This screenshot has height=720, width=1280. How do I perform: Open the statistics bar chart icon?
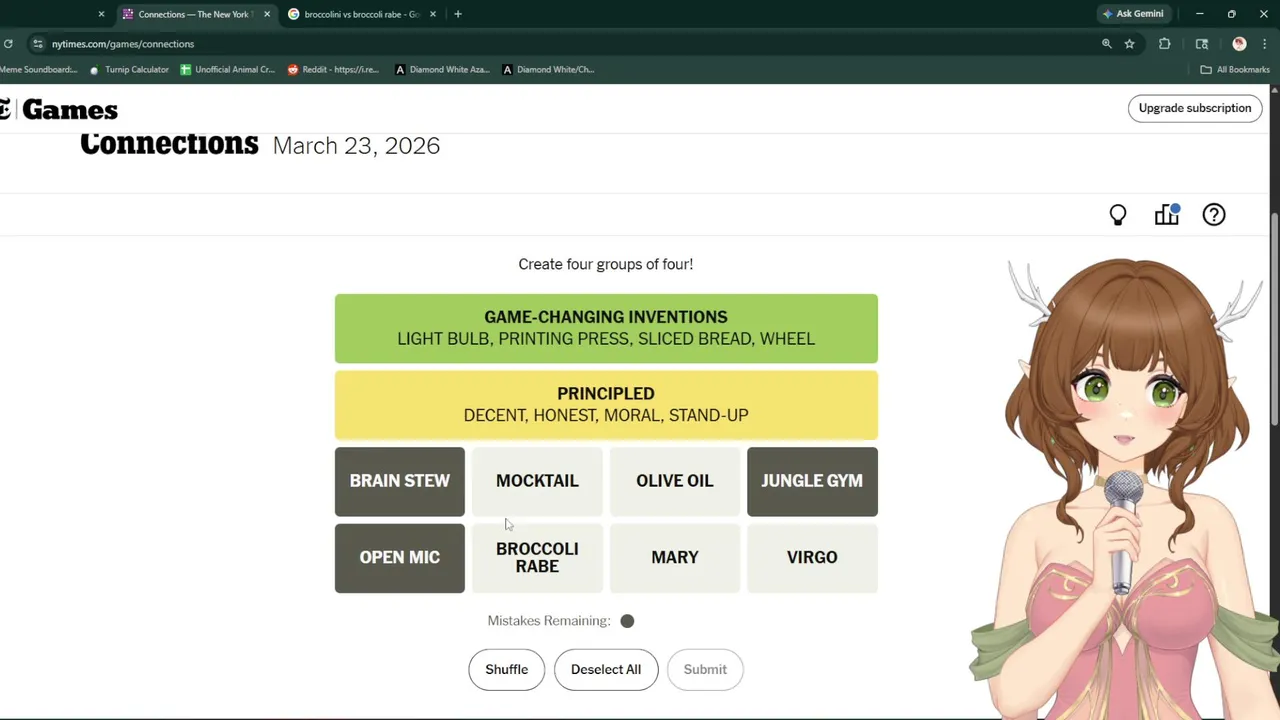point(1166,215)
